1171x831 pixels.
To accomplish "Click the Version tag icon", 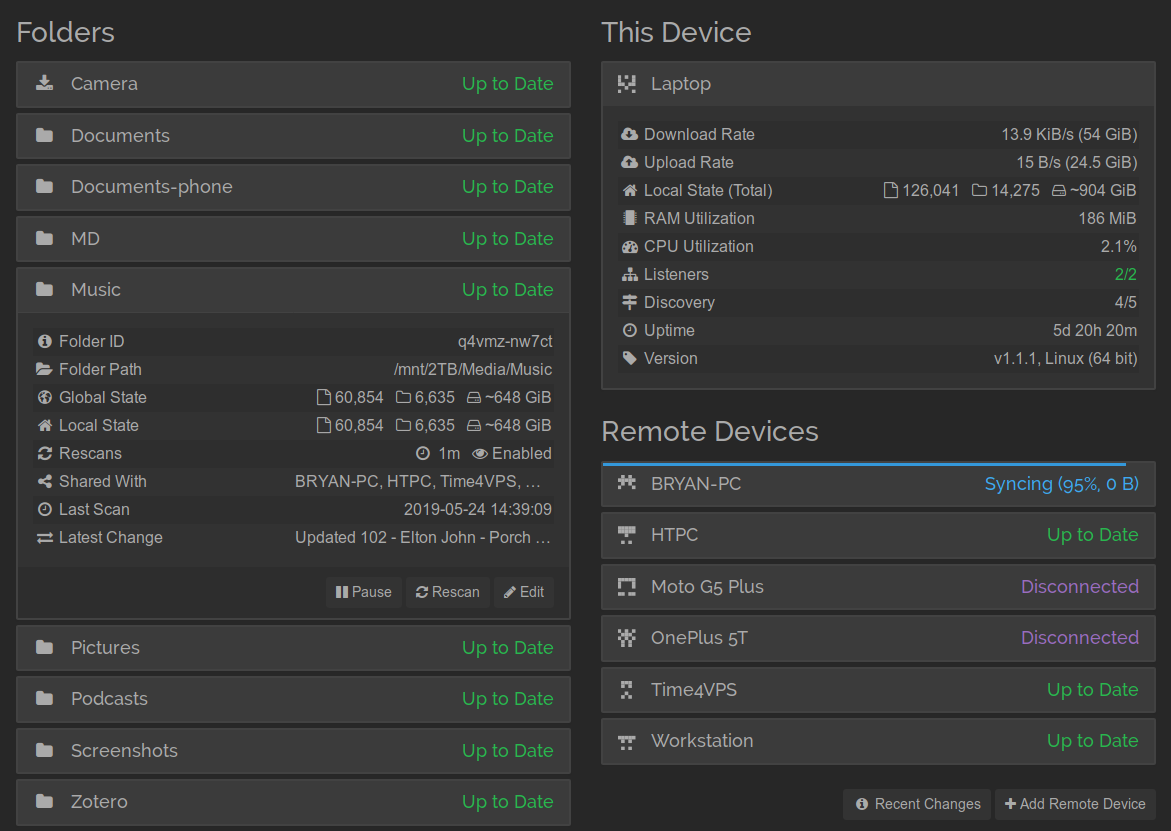I will click(x=629, y=358).
